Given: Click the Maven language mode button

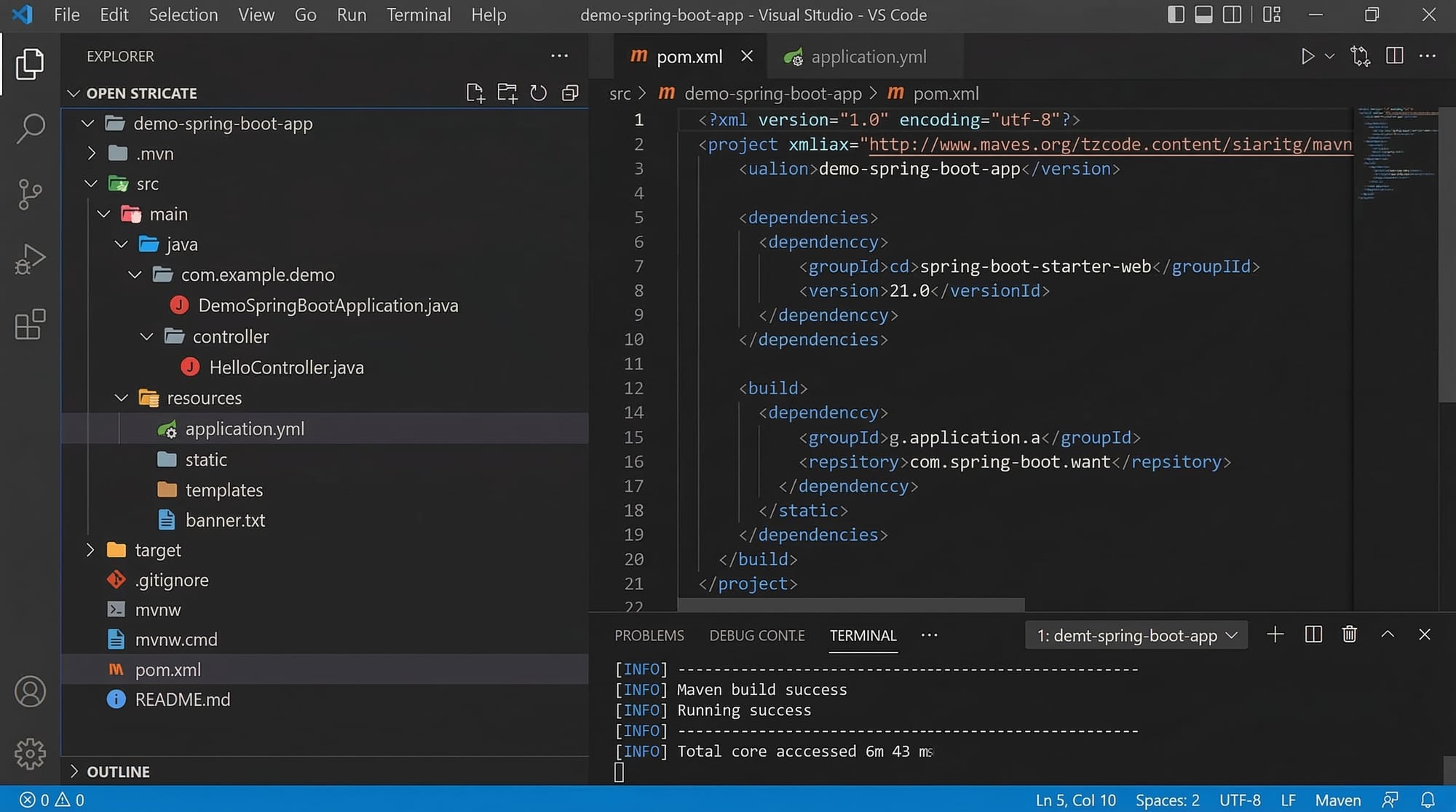Looking at the screenshot, I should click(x=1337, y=800).
